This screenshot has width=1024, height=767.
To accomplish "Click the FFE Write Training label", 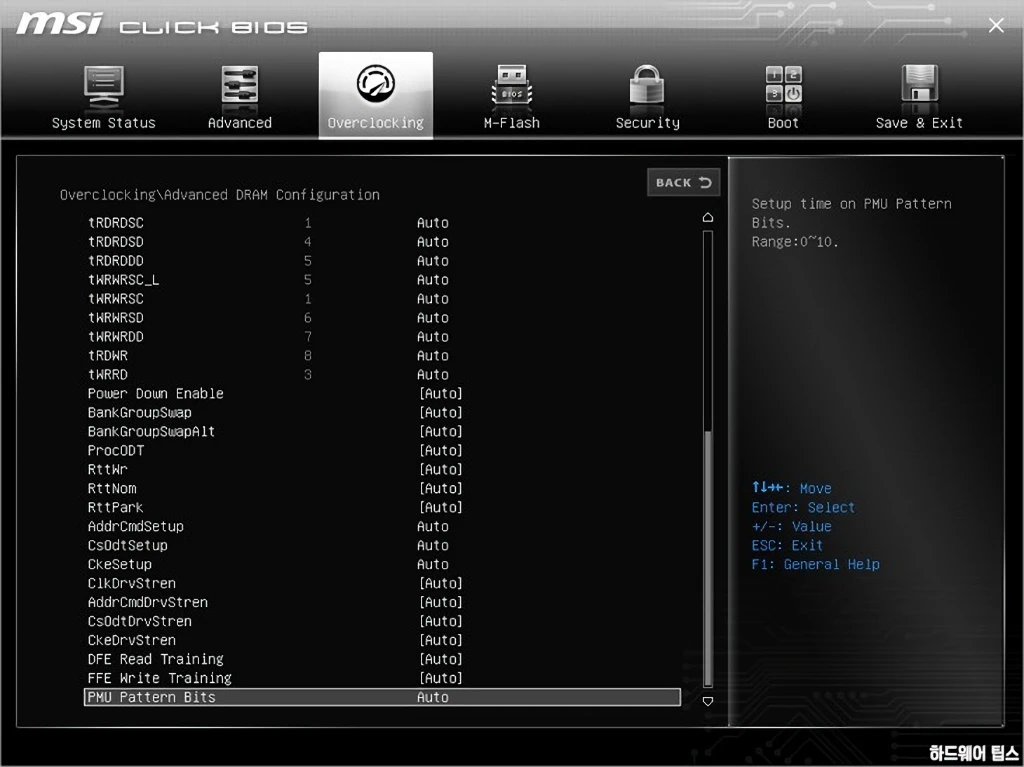I will point(159,677).
